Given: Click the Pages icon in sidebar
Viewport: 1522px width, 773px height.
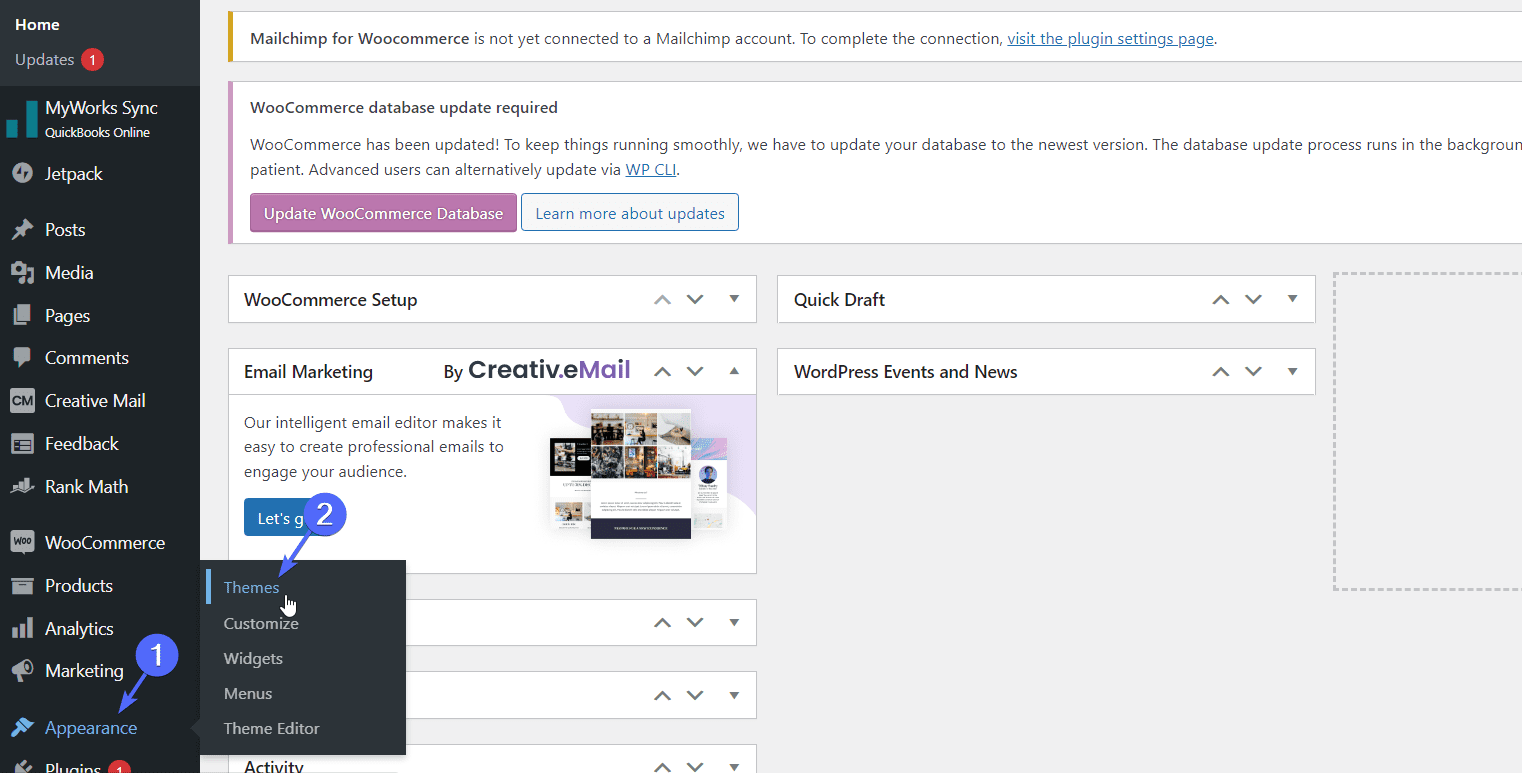Looking at the screenshot, I should pos(22,316).
